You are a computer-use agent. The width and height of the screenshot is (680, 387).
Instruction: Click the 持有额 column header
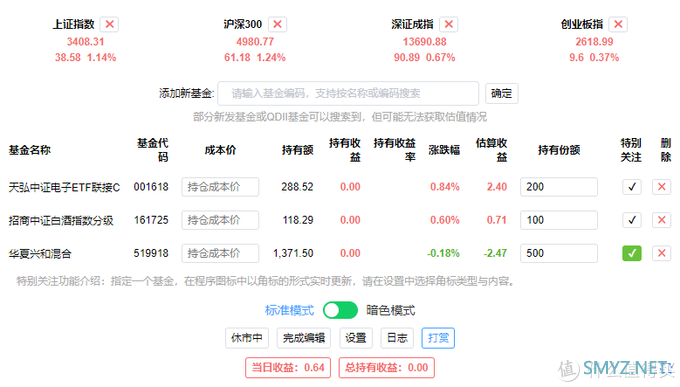298,150
